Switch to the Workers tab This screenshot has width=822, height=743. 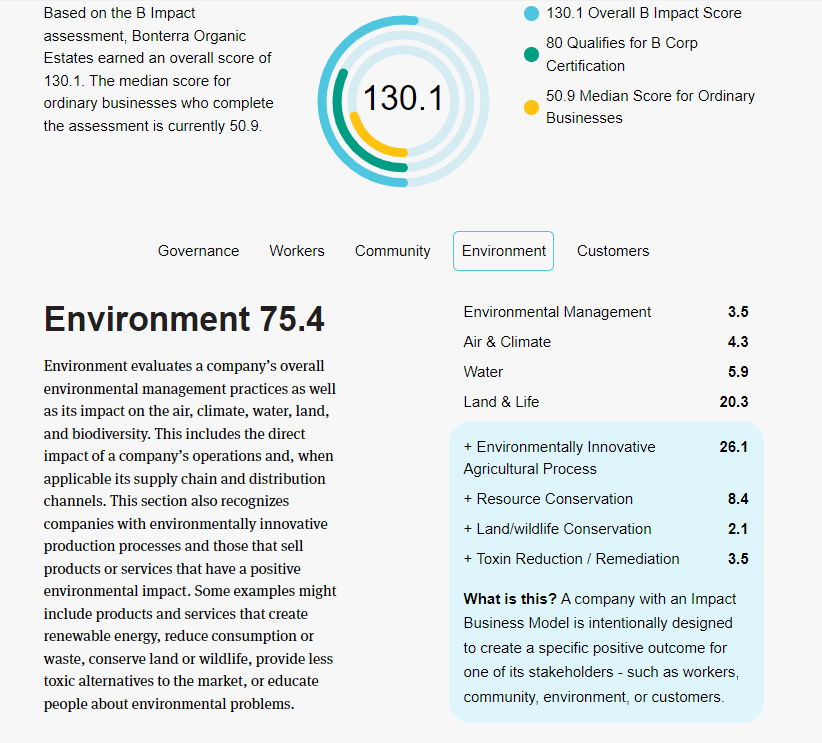[297, 251]
